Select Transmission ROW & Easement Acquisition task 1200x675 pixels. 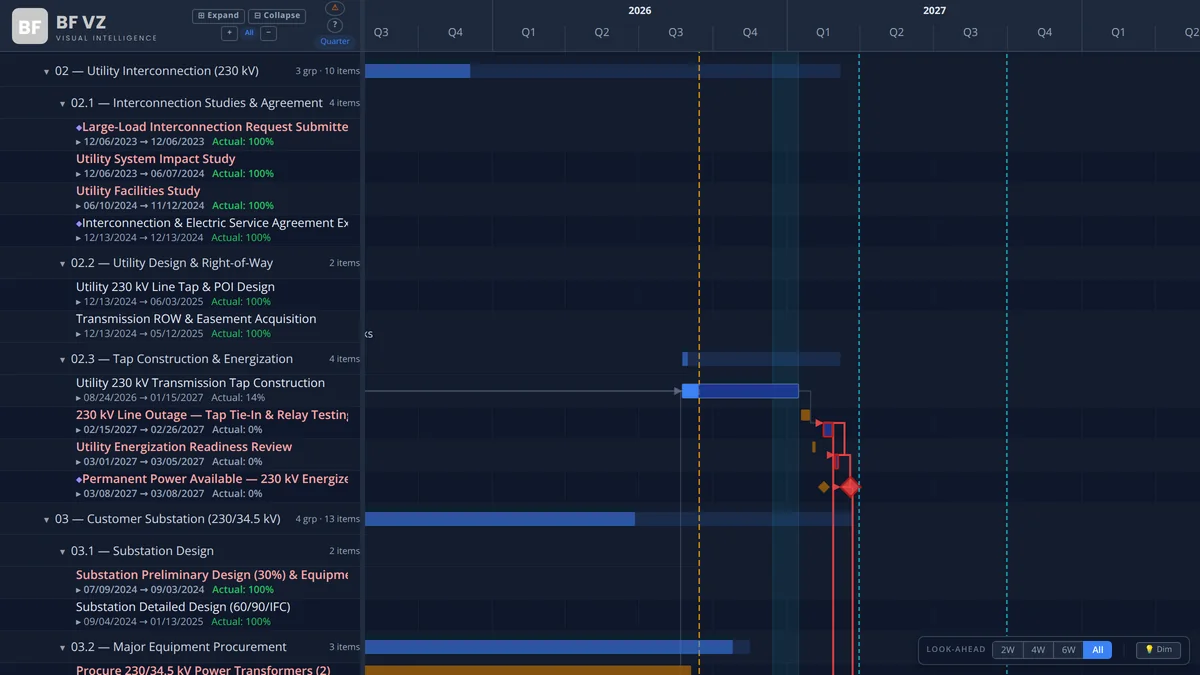coord(196,319)
